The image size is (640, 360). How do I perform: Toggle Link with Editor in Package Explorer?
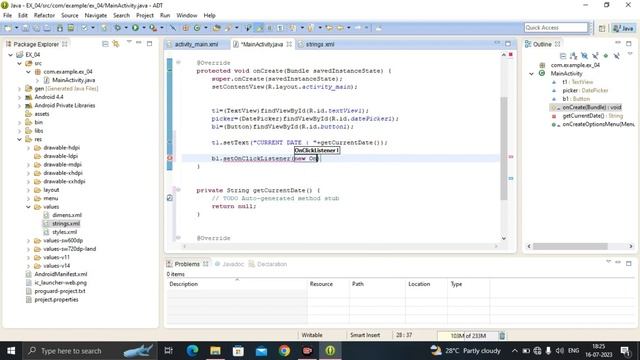point(116,44)
